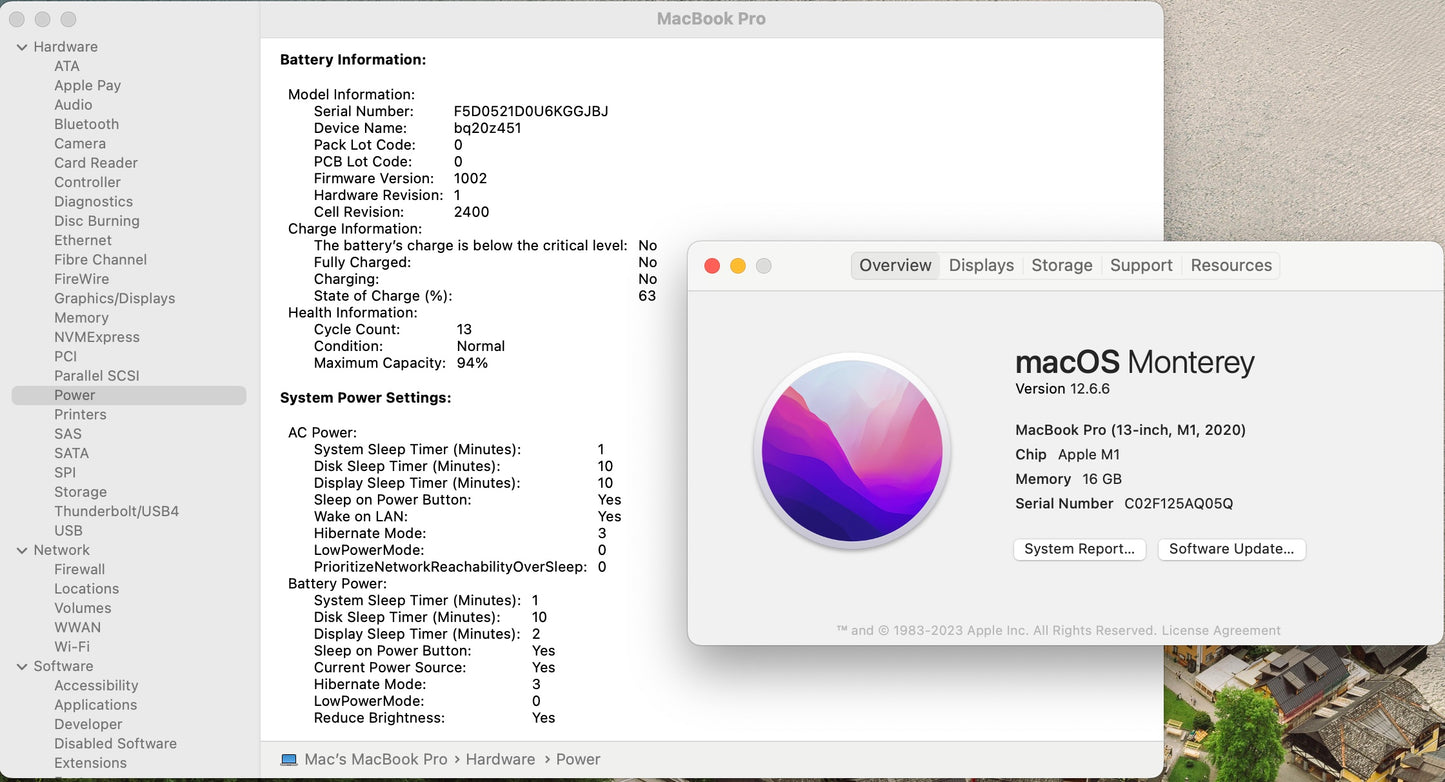
Task: Select Apple Pay in the sidebar
Action: 88,86
